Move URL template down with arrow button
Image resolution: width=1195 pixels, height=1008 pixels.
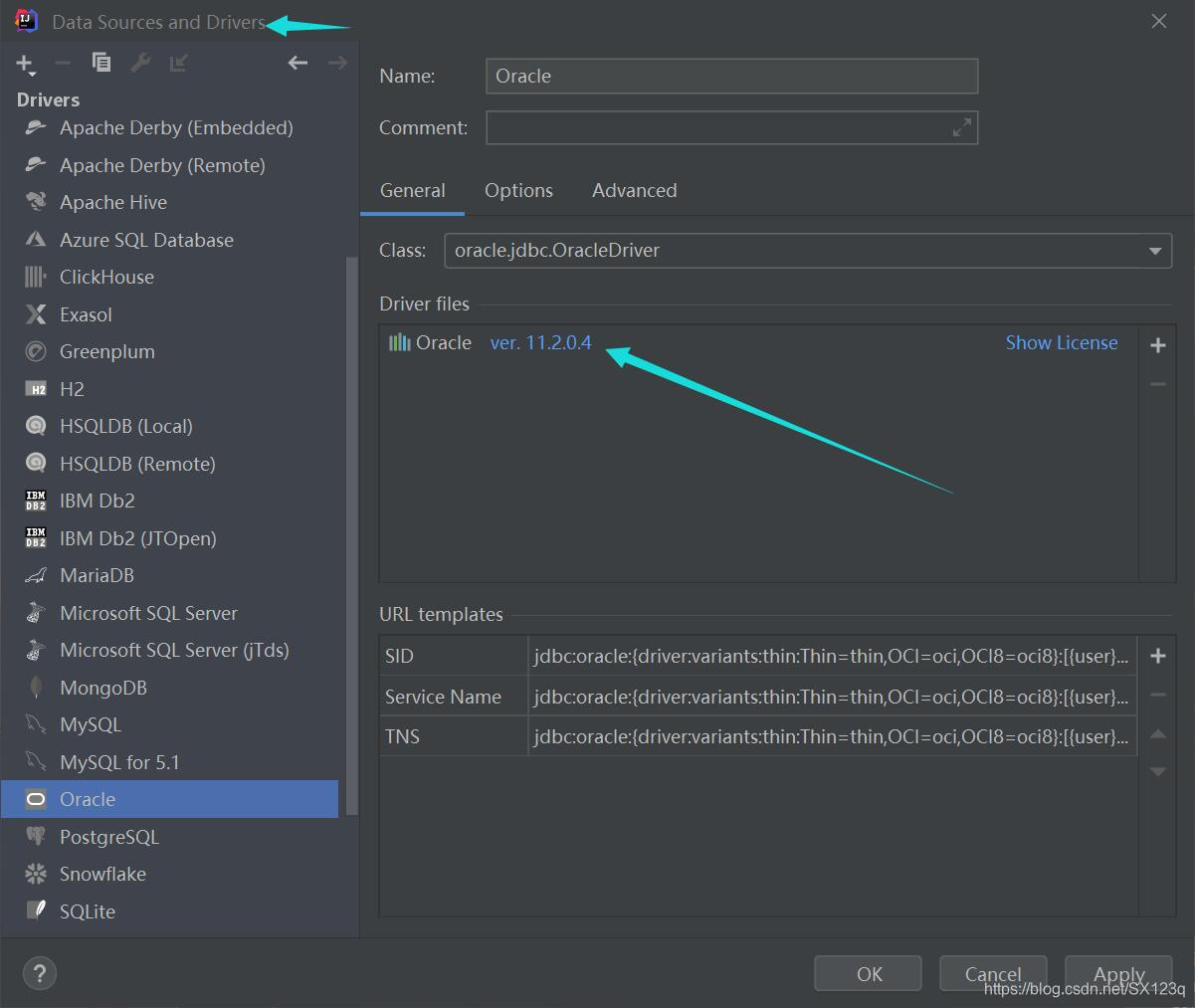coord(1157,771)
